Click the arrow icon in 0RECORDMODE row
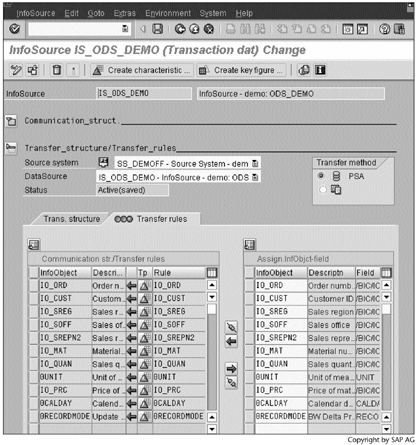 [132, 416]
